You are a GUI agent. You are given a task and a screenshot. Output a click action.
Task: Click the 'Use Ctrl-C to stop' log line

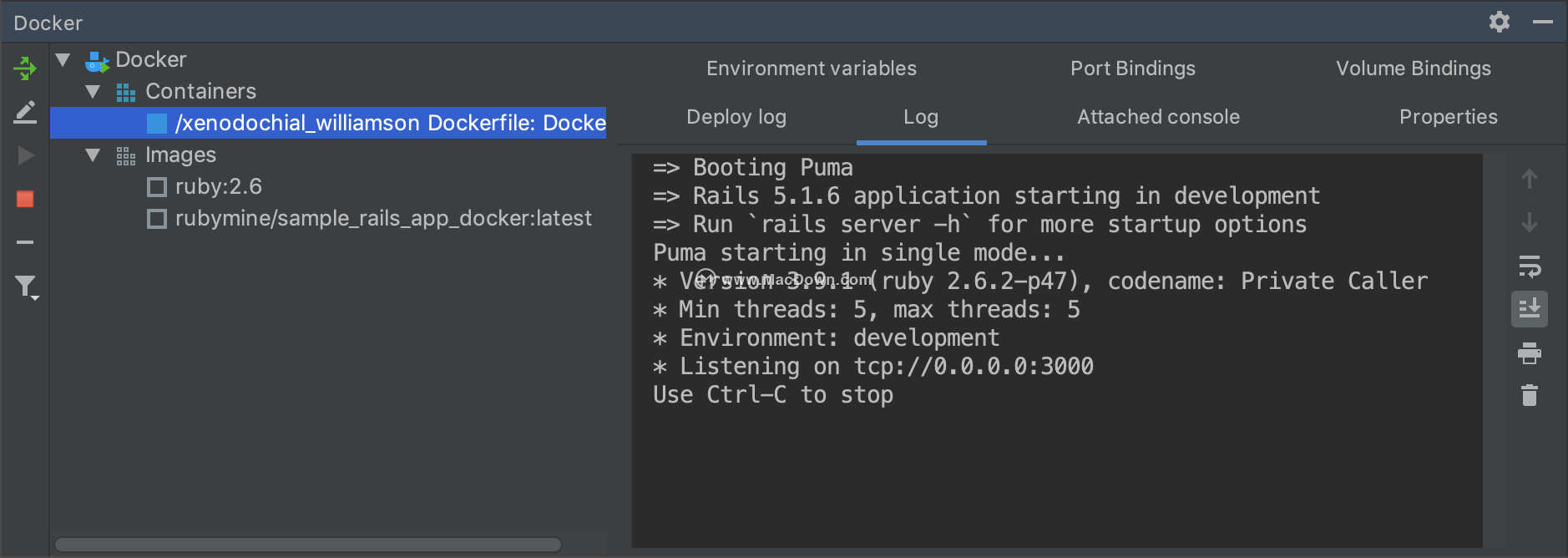click(773, 394)
